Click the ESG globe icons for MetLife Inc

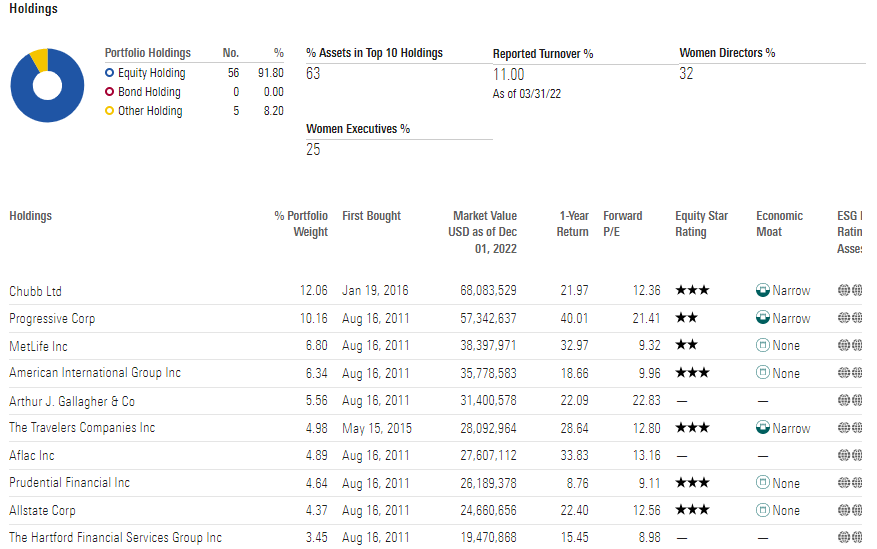pyautogui.click(x=850, y=345)
